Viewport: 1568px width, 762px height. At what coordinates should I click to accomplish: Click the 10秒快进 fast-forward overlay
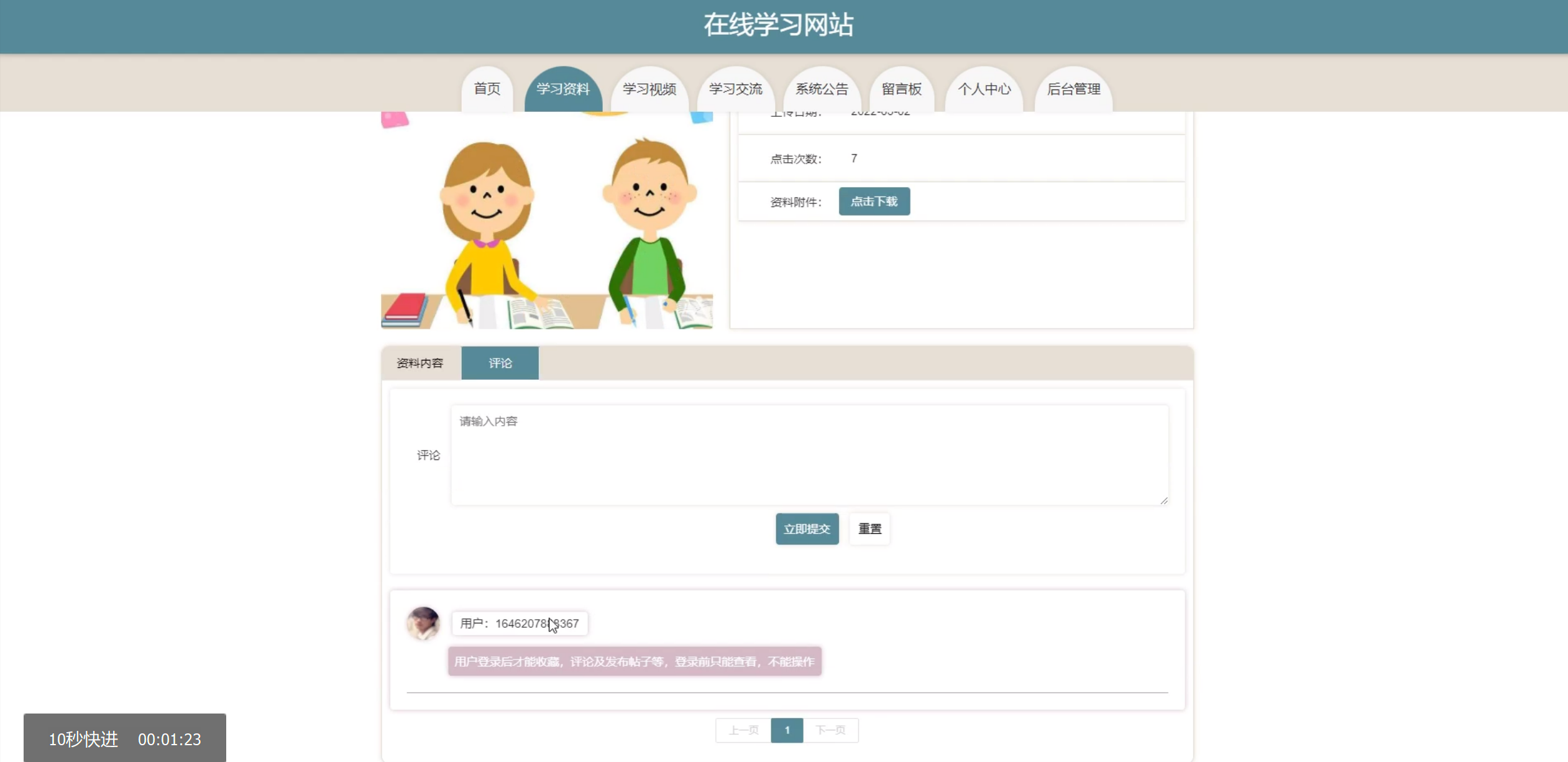click(x=83, y=739)
